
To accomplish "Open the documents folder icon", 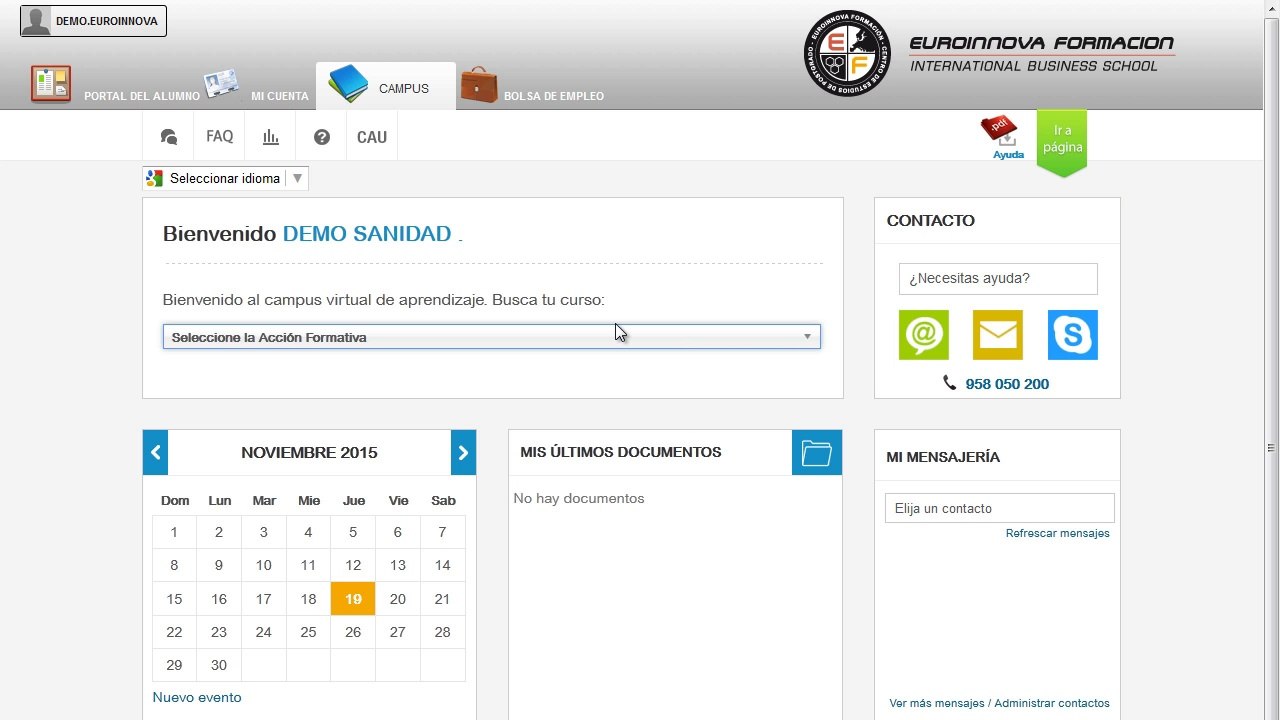I will tap(817, 452).
